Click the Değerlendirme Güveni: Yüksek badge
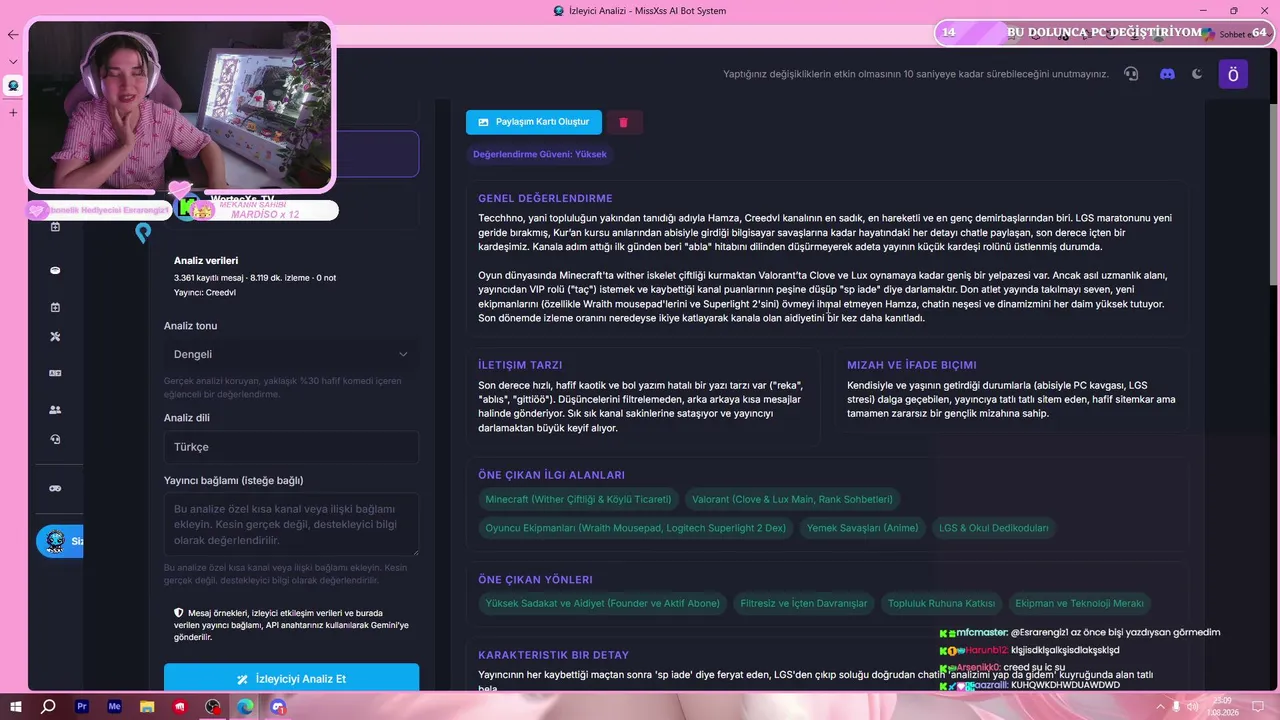 click(x=540, y=154)
